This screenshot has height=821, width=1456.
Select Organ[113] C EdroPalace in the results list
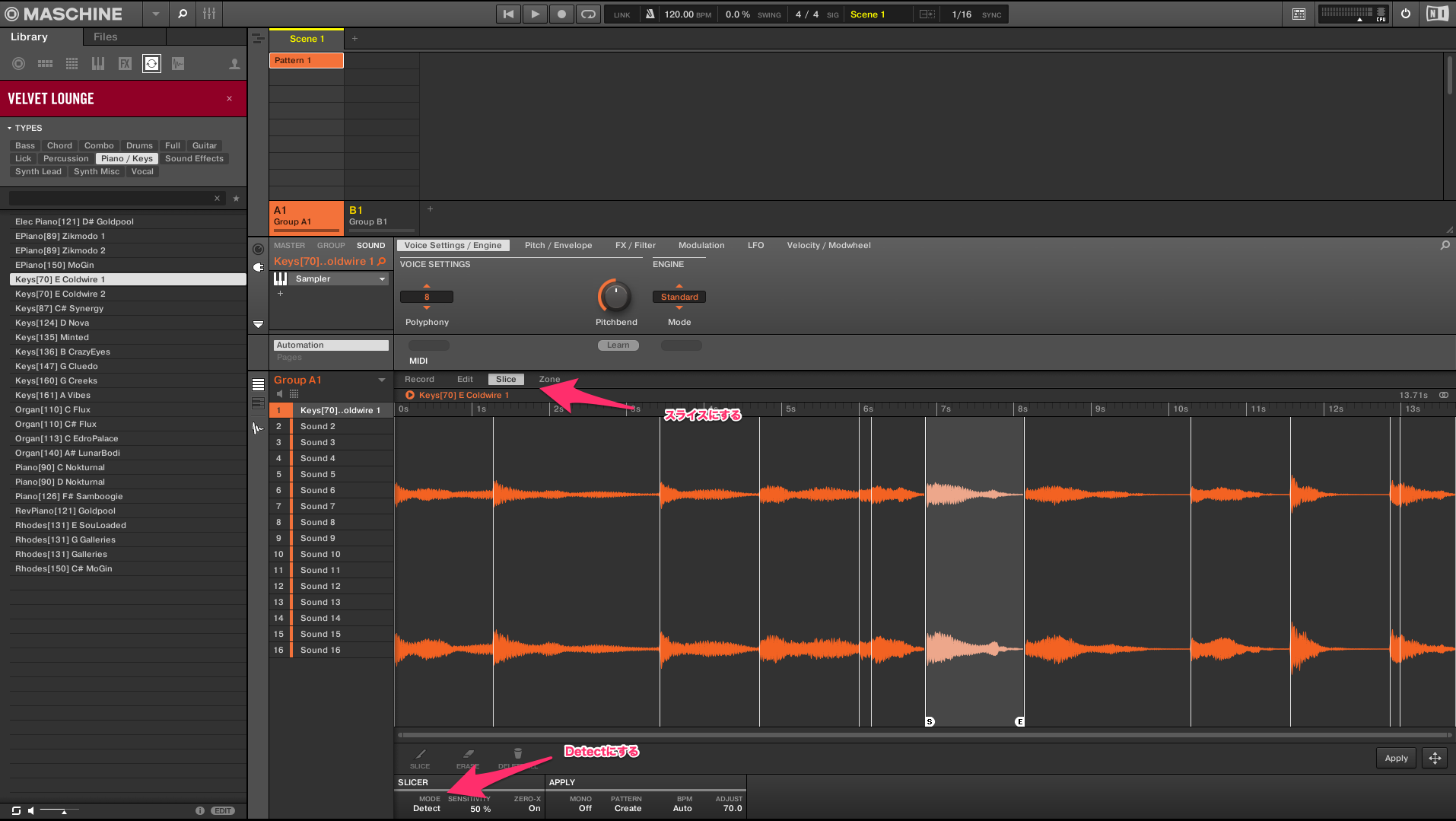(66, 438)
